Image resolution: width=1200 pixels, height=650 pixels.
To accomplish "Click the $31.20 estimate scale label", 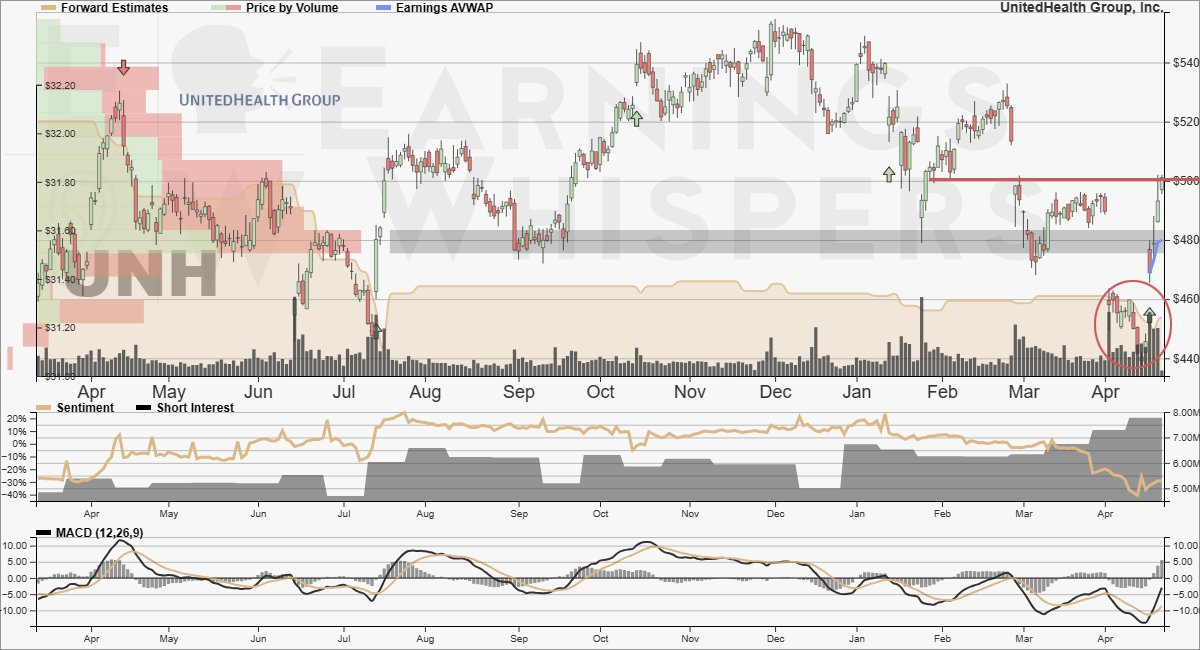I will (x=60, y=327).
